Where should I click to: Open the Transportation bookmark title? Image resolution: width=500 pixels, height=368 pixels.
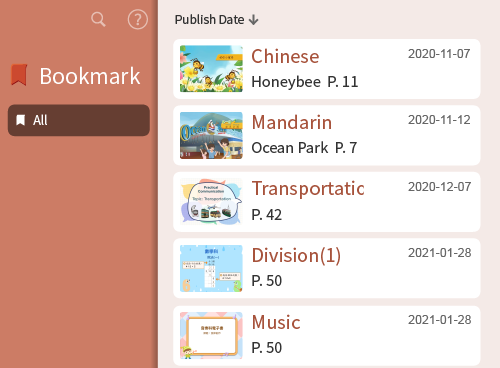click(308, 189)
